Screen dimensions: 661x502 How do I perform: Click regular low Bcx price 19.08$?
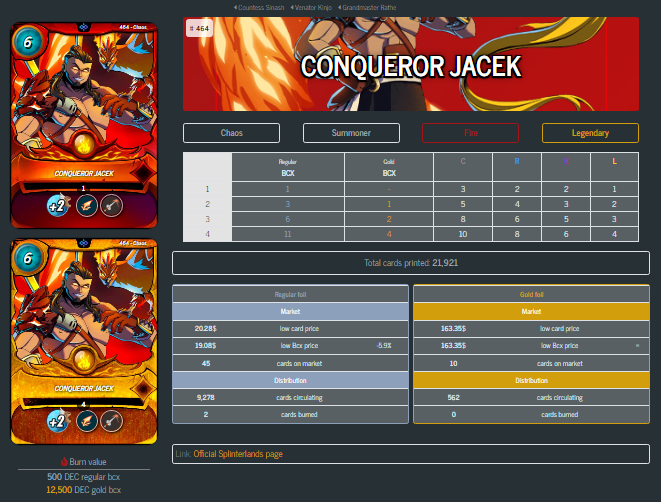click(206, 346)
